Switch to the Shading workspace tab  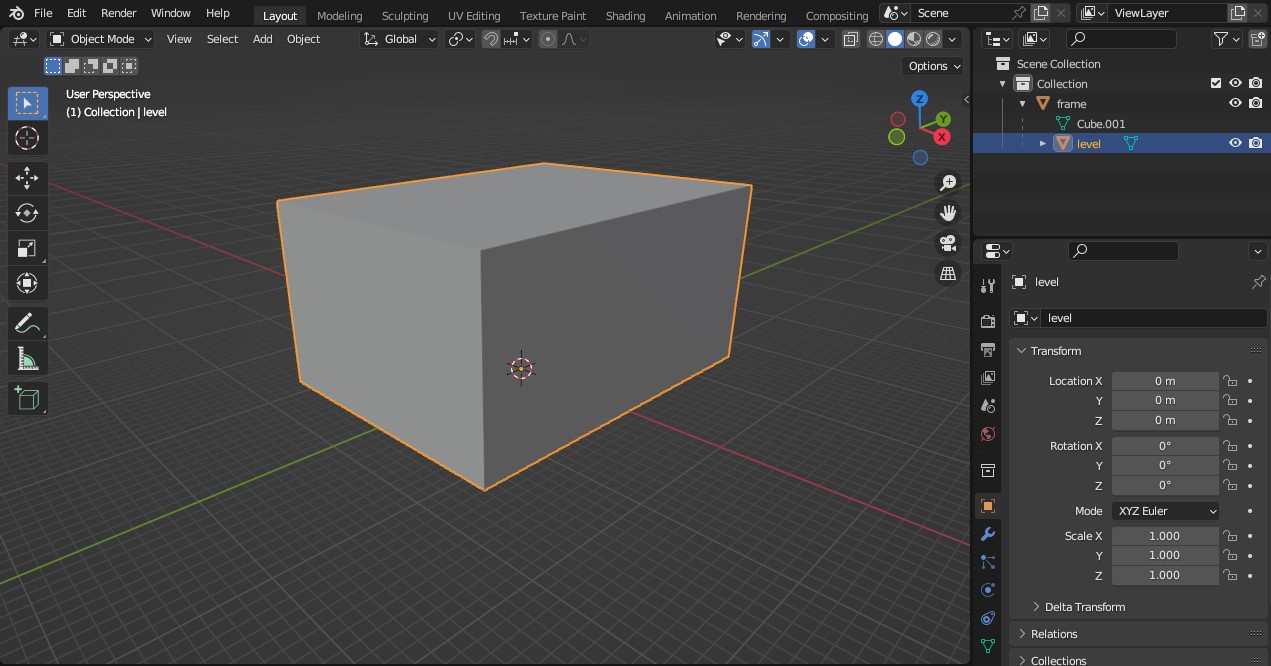click(x=626, y=15)
